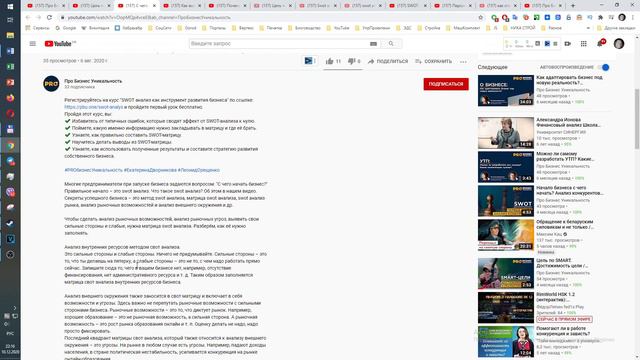Open a new browser tab with plus
Screen dimensions: 640x360
(x=573, y=6)
